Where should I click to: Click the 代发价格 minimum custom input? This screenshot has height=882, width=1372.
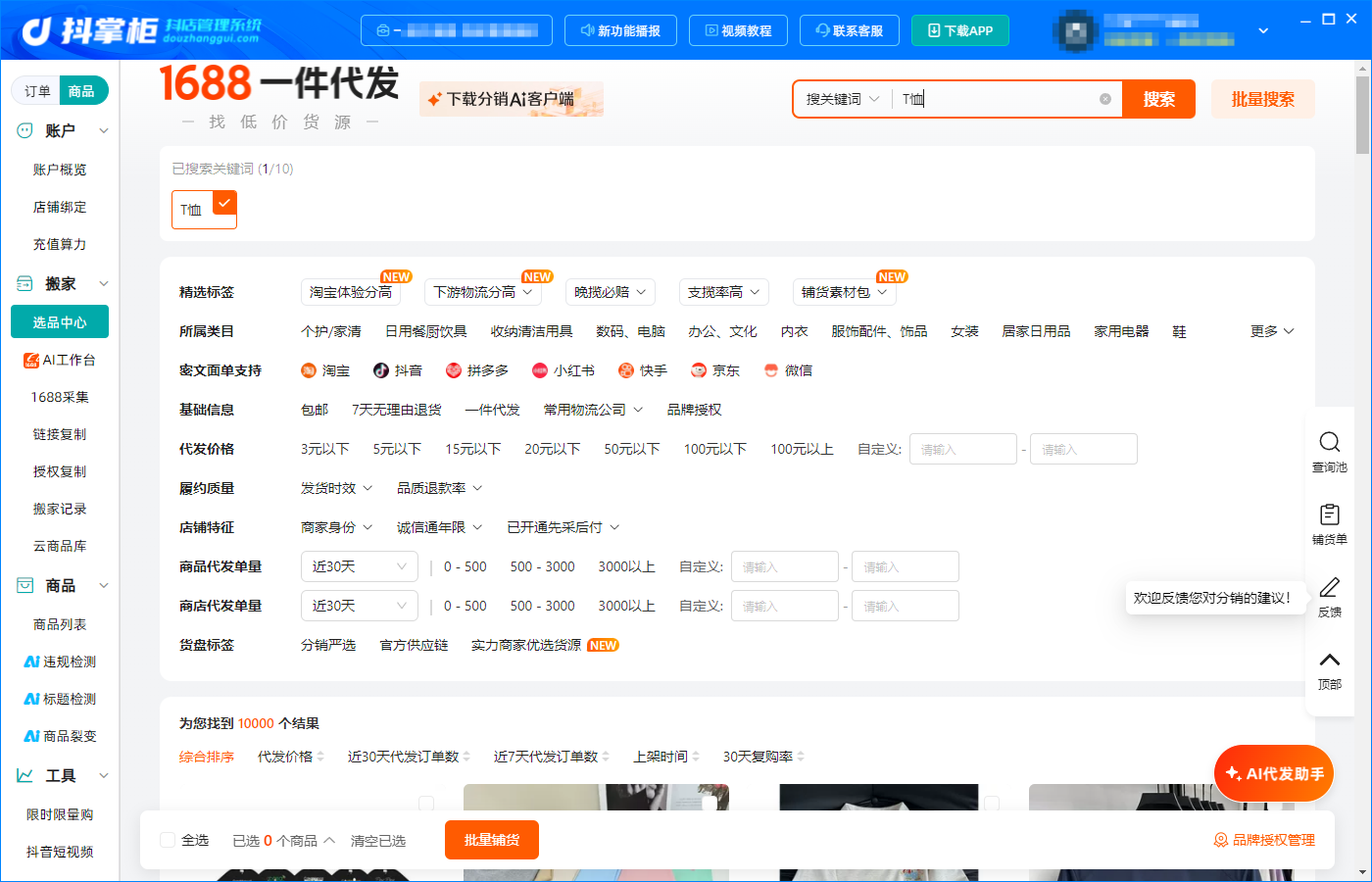coord(963,449)
